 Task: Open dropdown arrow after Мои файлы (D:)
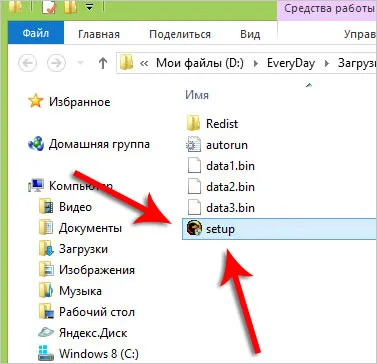point(256,63)
